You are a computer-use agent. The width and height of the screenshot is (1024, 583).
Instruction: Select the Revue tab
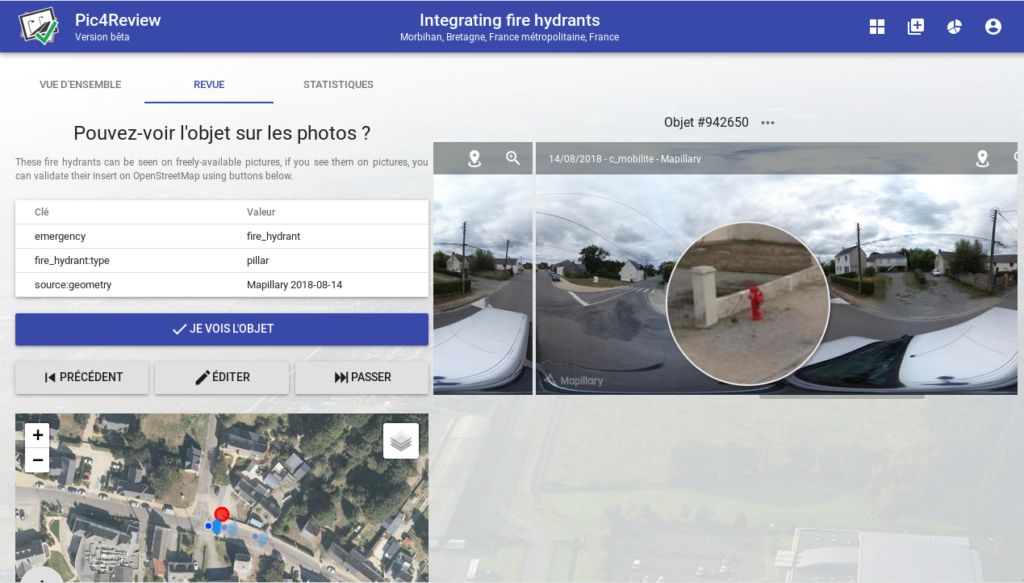point(209,85)
